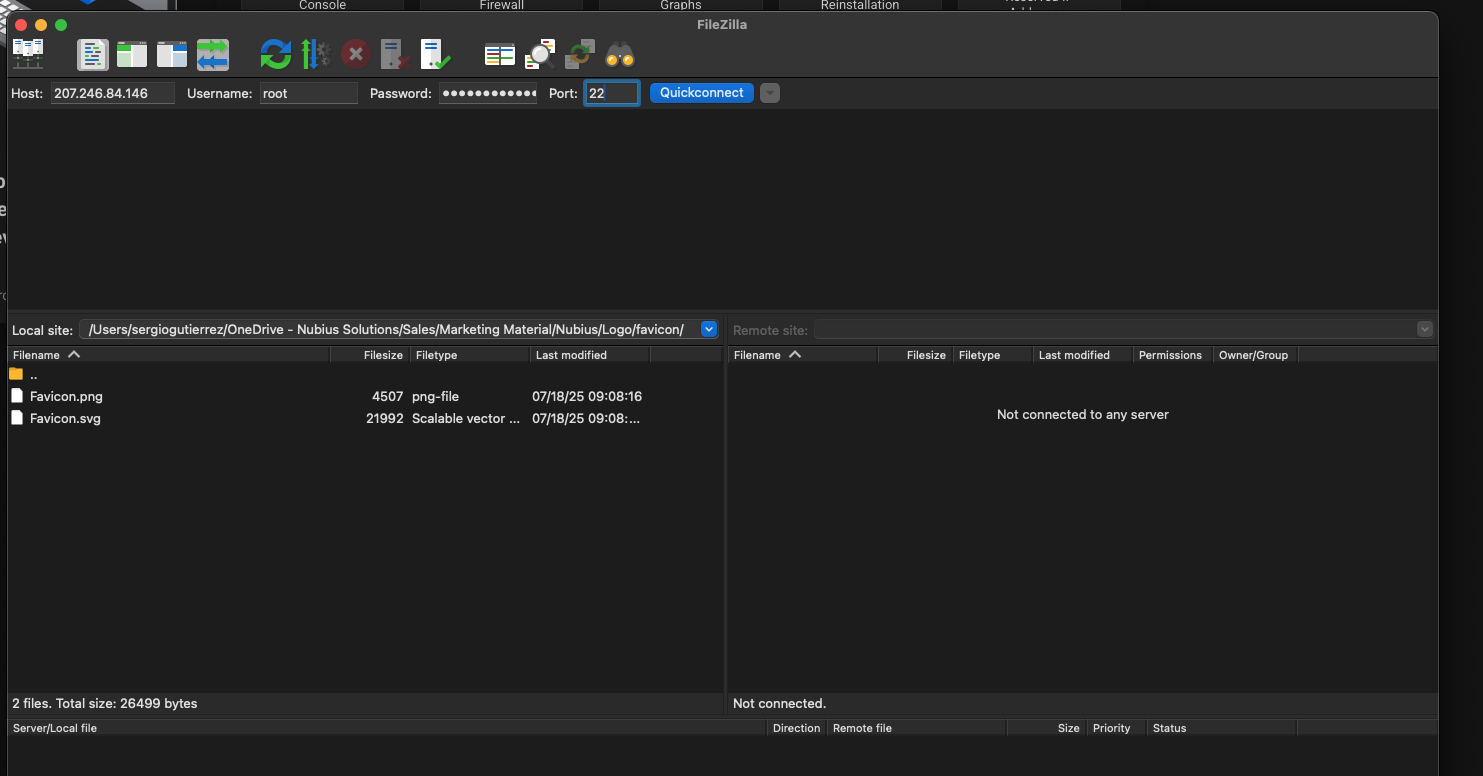Select the Favicon.svg file
Viewport: 1483px width, 776px height.
pyautogui.click(x=65, y=419)
